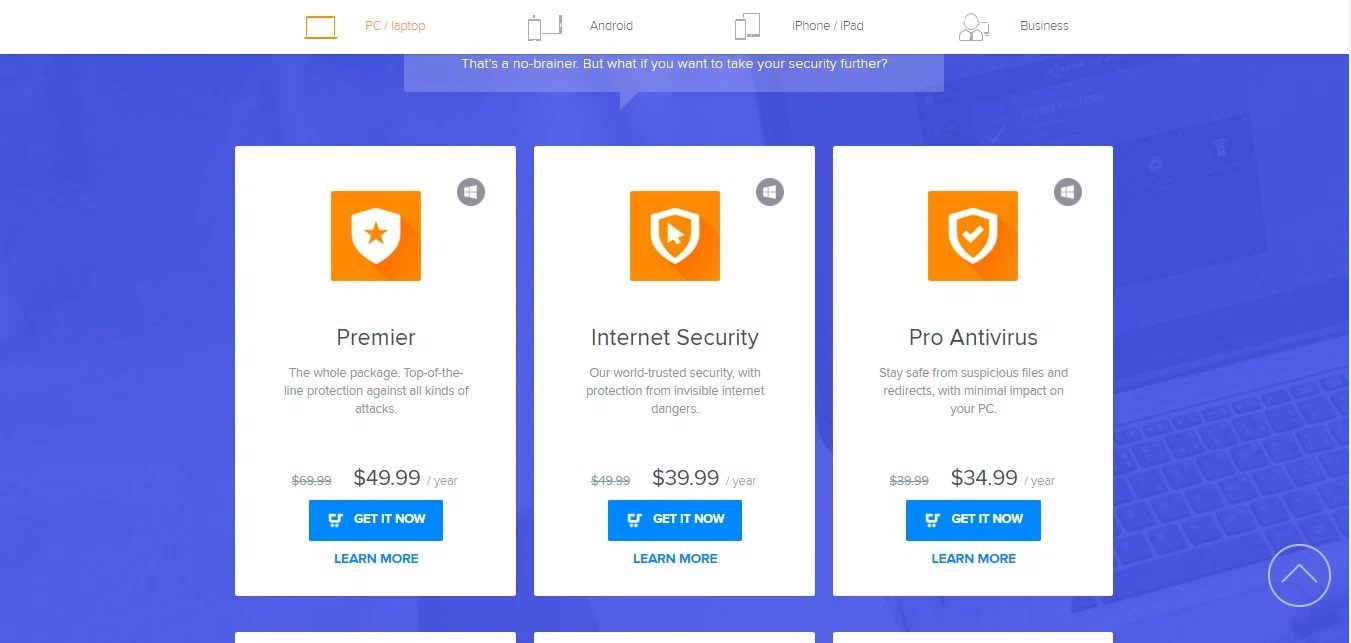This screenshot has height=643, width=1351.
Task: Buy Internet Security via GET IT NOW
Action: point(675,520)
